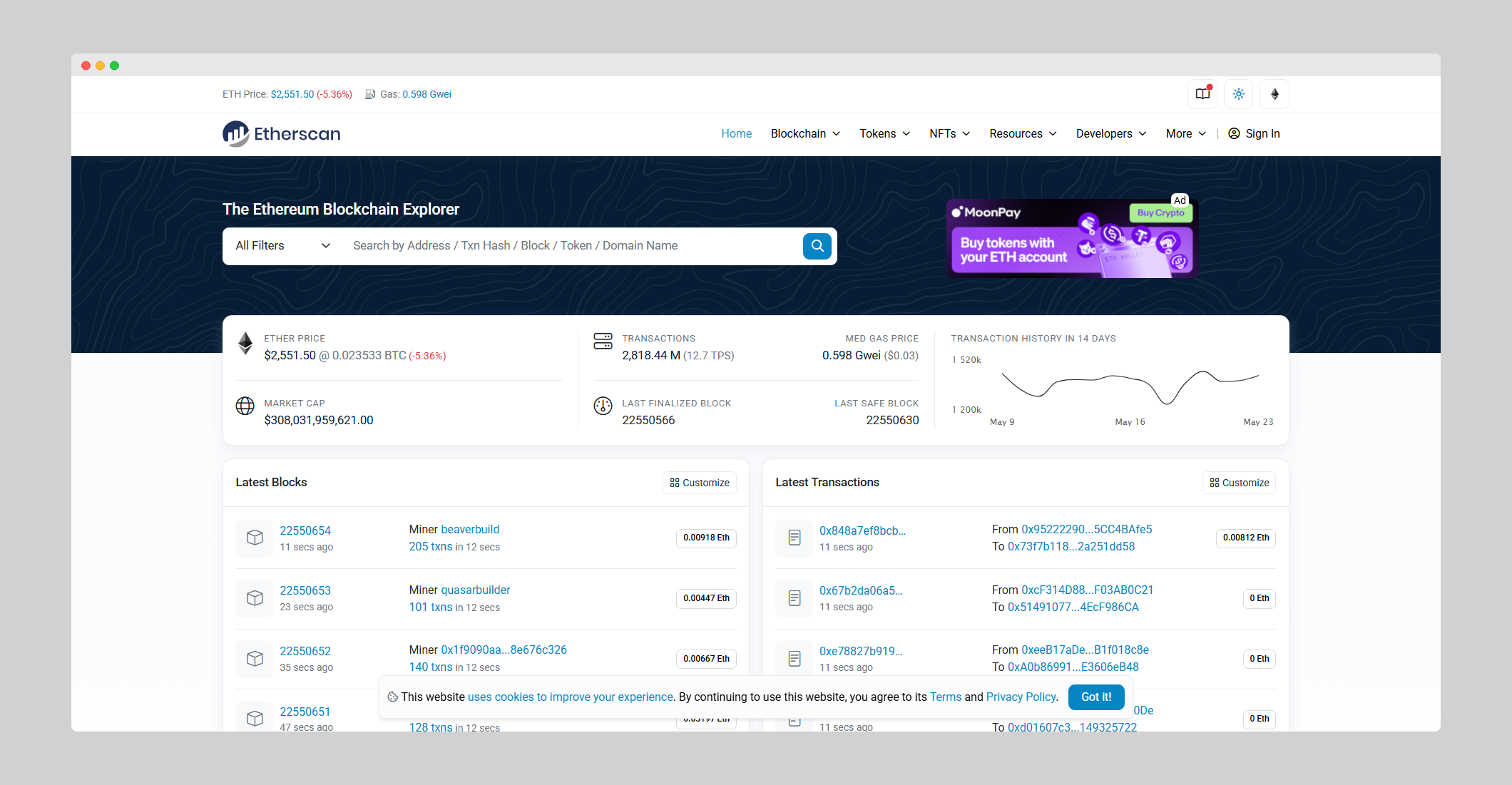Select the Home navigation item
This screenshot has height=785, width=1512.
(x=736, y=134)
